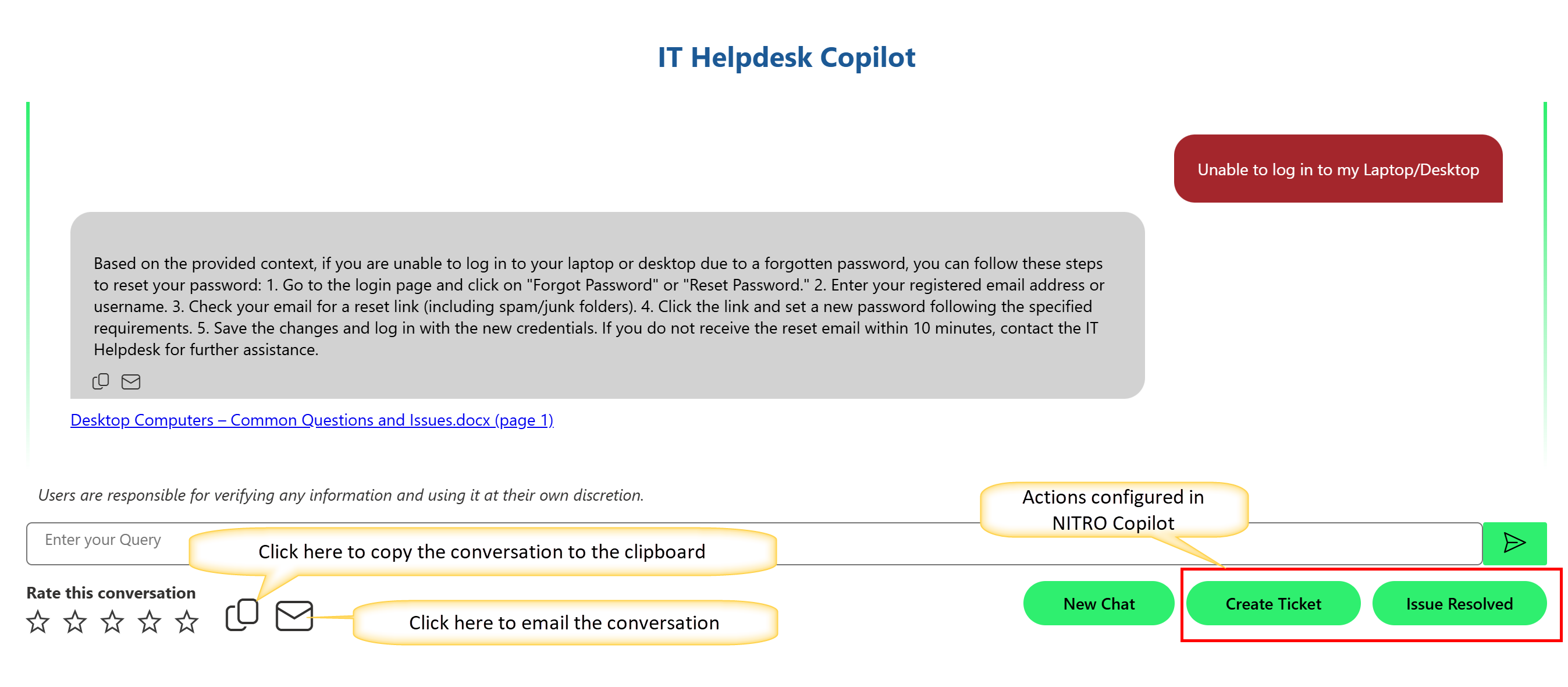
Task: Mark the issue as resolved
Action: [1460, 604]
